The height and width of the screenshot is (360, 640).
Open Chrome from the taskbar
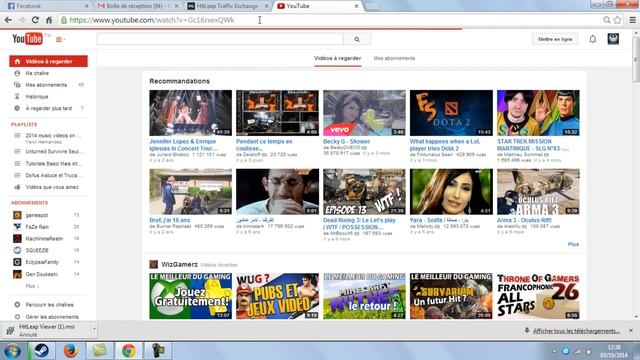[x=129, y=351]
